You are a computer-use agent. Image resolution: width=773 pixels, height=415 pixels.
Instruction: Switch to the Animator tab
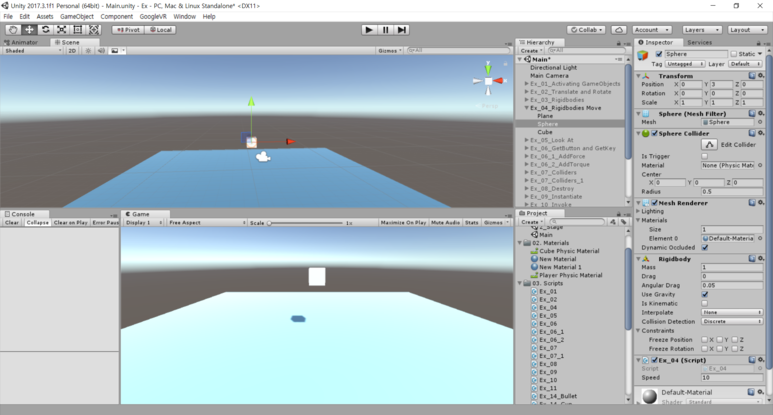[x=21, y=42]
